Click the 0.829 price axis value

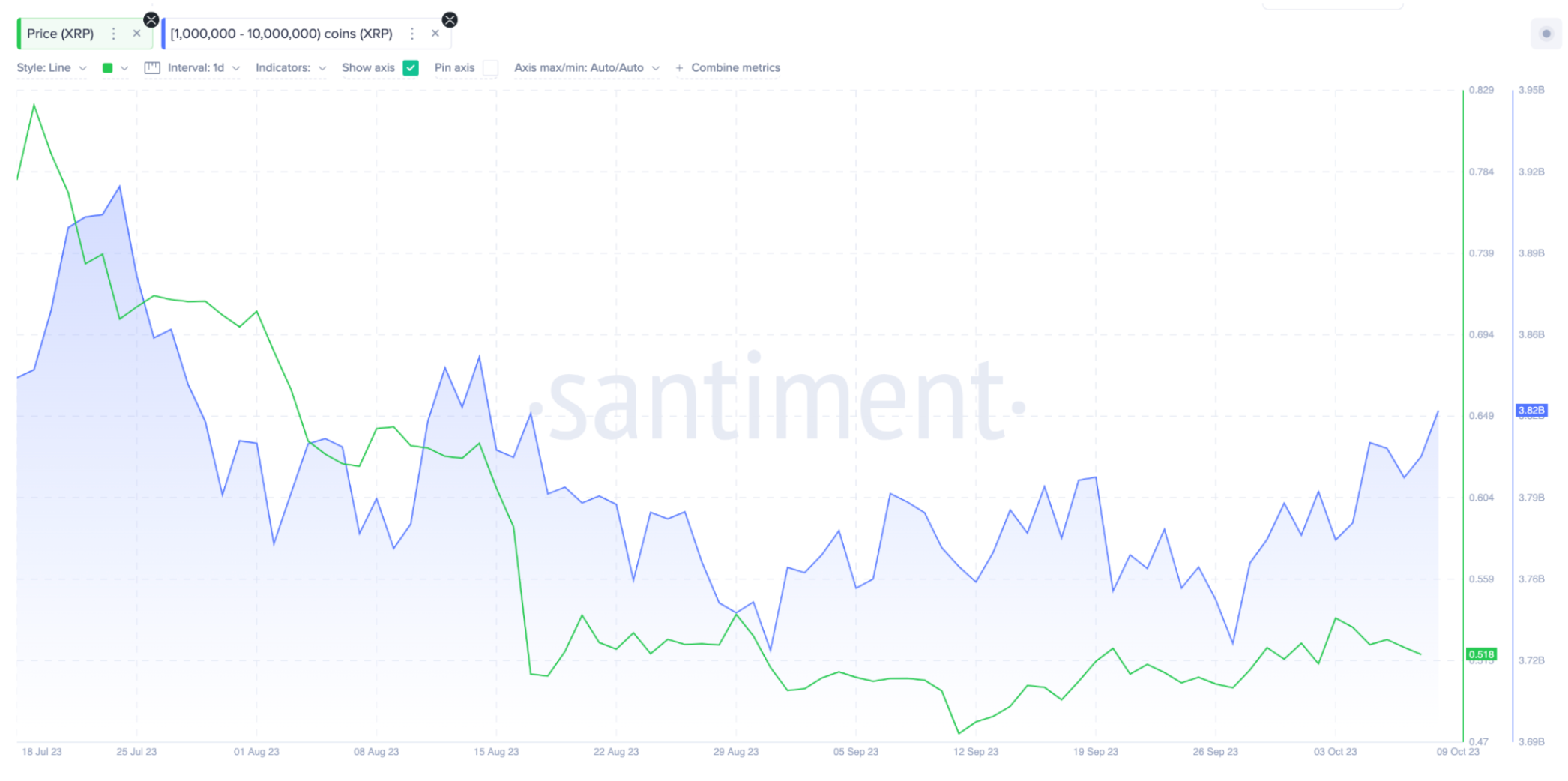[x=1481, y=90]
